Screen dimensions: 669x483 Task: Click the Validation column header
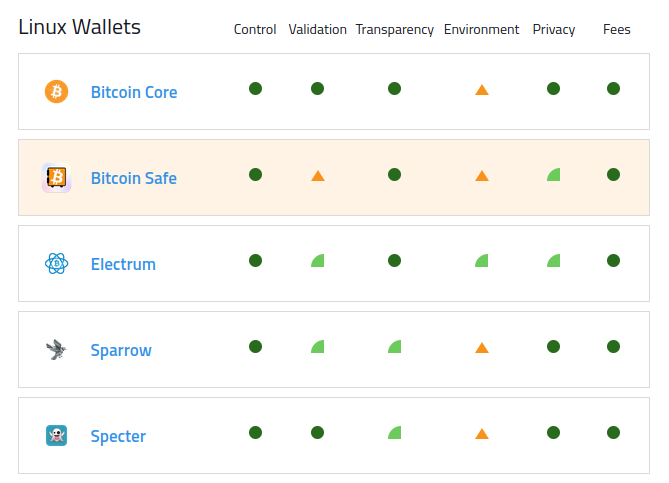pos(317,29)
